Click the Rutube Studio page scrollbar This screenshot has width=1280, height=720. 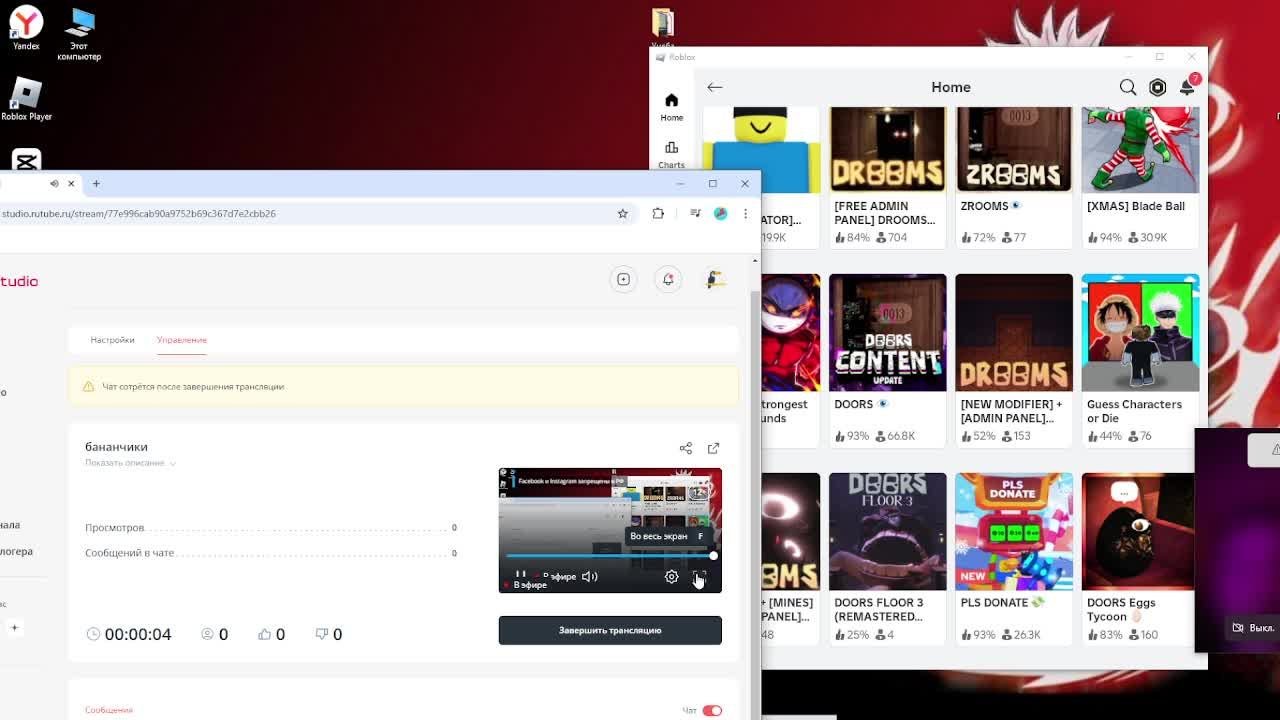pyautogui.click(x=755, y=480)
